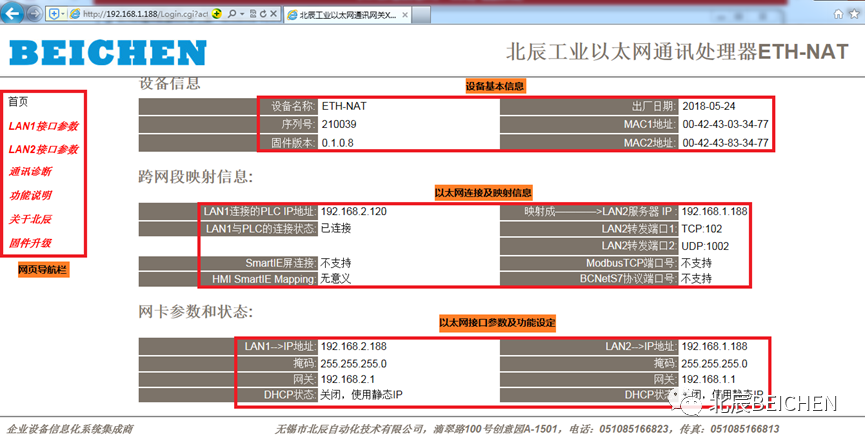Screen dimensions: 865x441
Task: Expand the search dropdown arrow beside magnifier
Action: pos(242,14)
